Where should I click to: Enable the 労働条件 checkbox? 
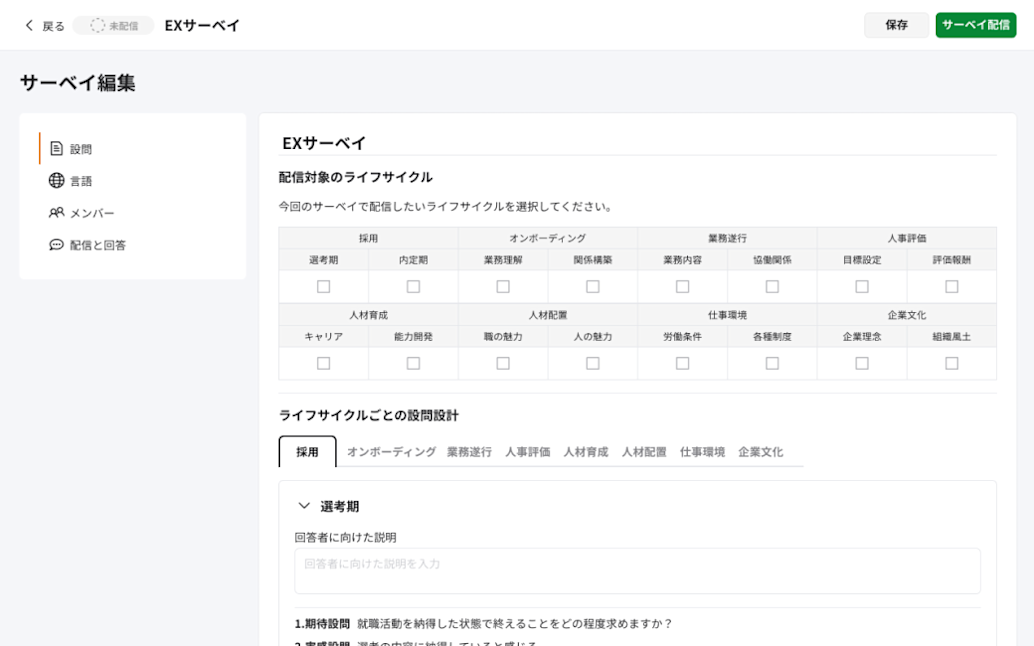[x=682, y=363]
